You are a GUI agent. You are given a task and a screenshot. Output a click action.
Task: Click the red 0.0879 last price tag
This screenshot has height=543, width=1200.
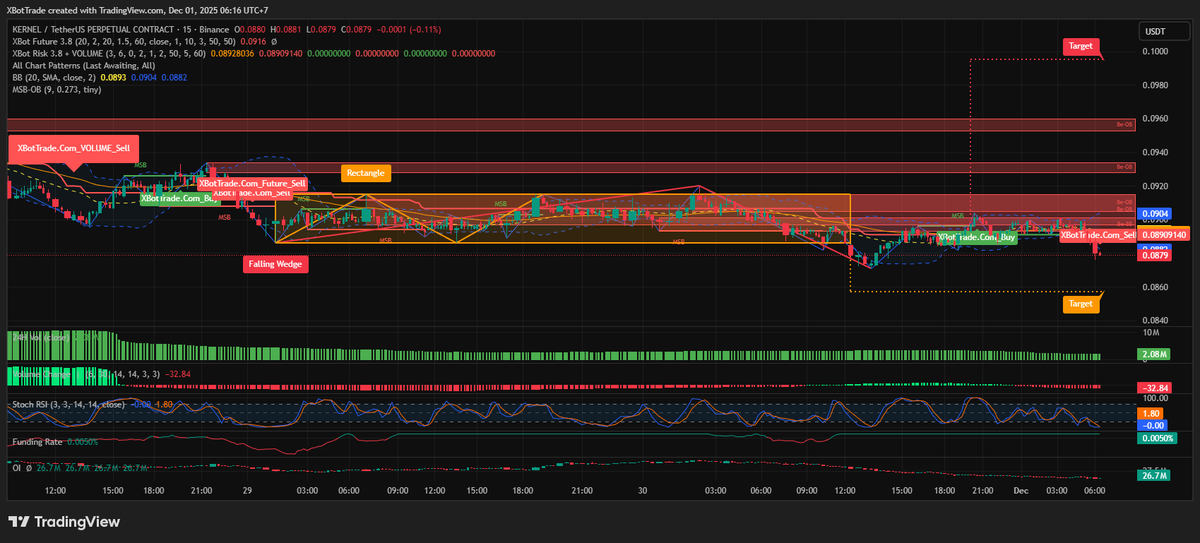point(1155,256)
